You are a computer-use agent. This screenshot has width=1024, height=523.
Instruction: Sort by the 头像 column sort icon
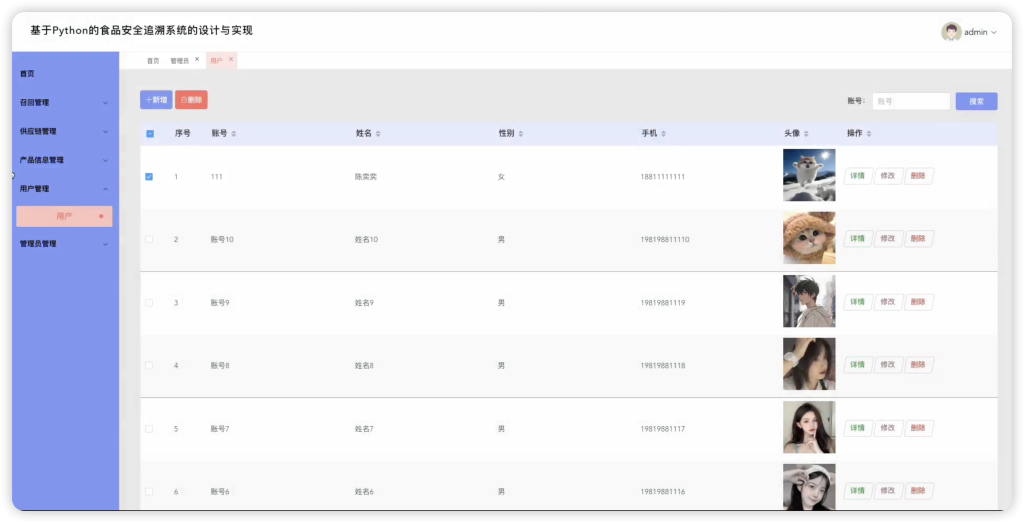tap(806, 134)
